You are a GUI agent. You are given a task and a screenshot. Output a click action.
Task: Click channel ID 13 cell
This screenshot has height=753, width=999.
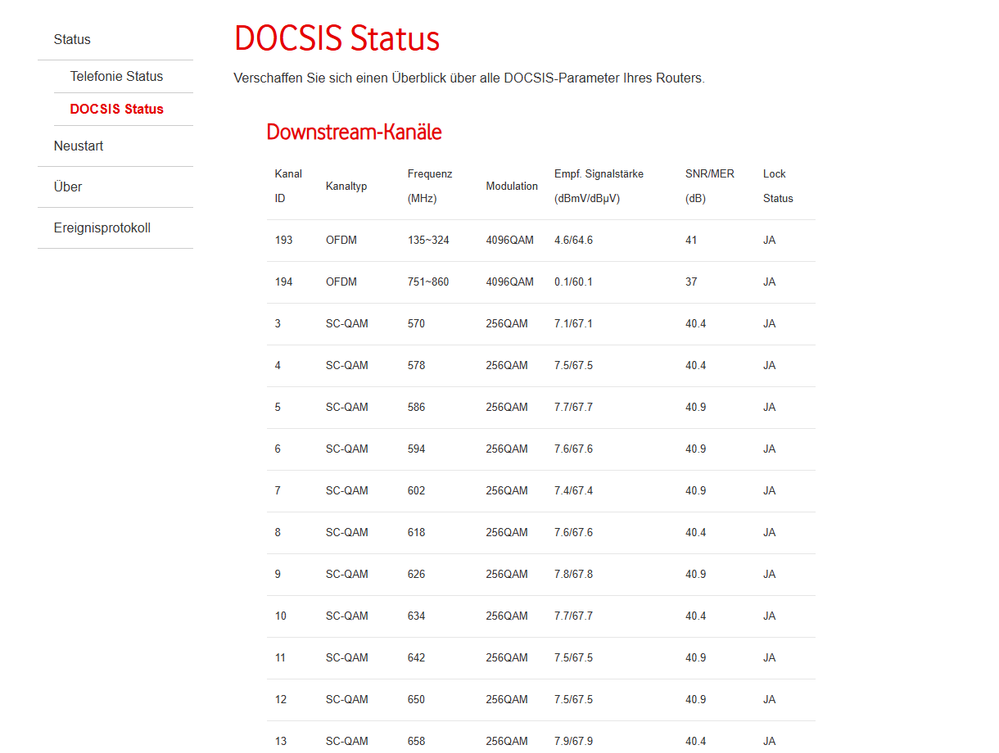(280, 741)
